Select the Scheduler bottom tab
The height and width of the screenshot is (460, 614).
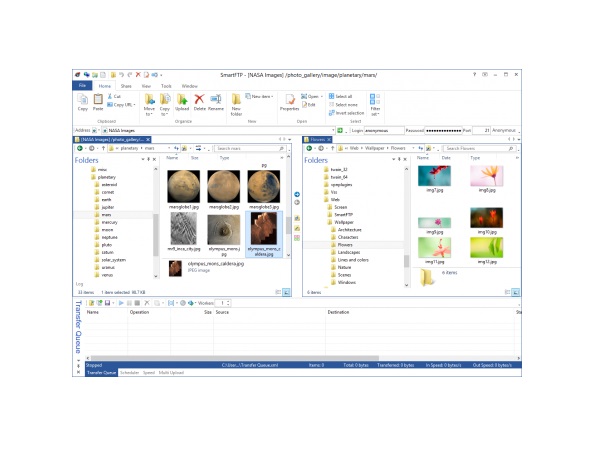tap(129, 373)
